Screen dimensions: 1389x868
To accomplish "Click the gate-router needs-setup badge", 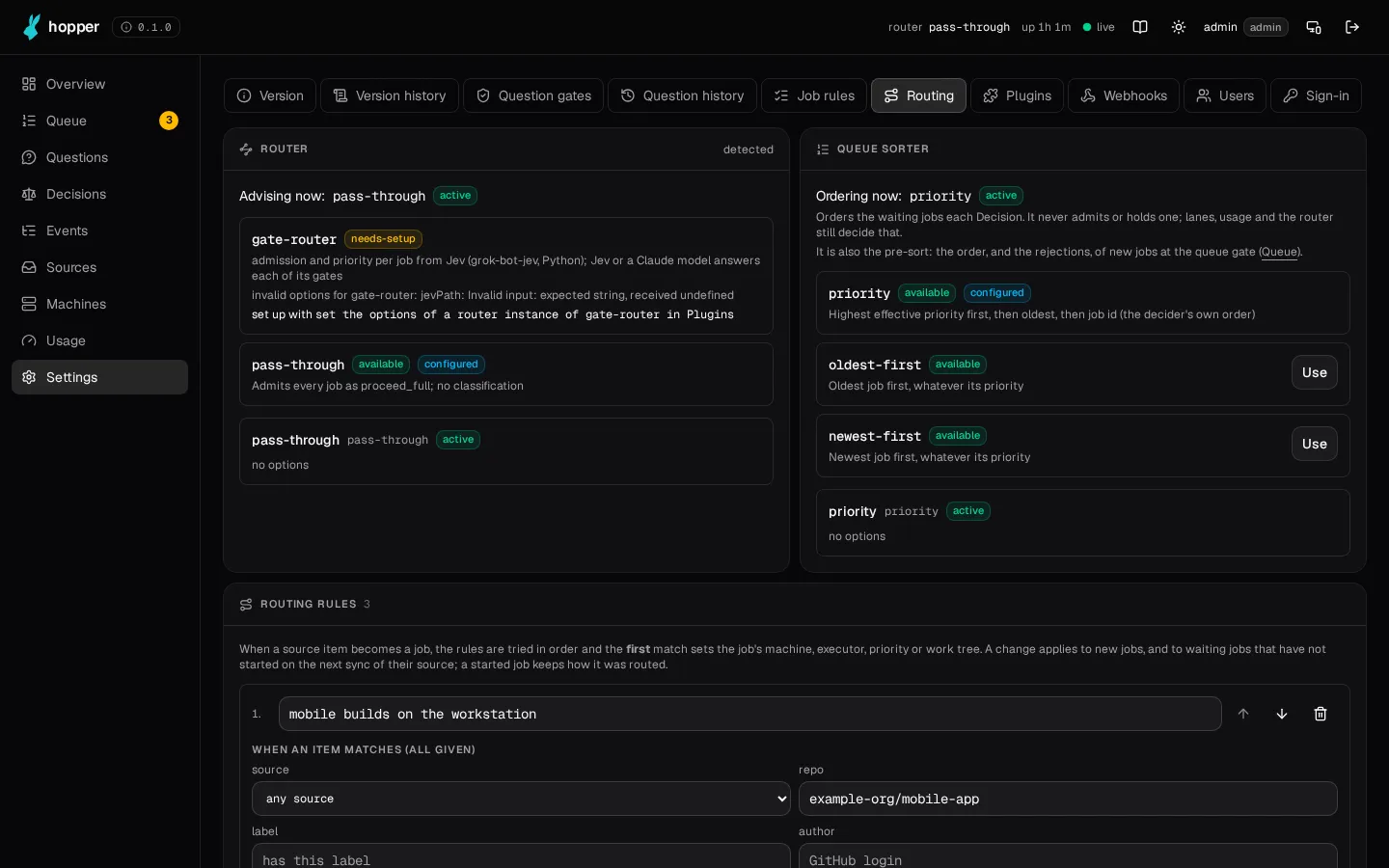I will (383, 239).
